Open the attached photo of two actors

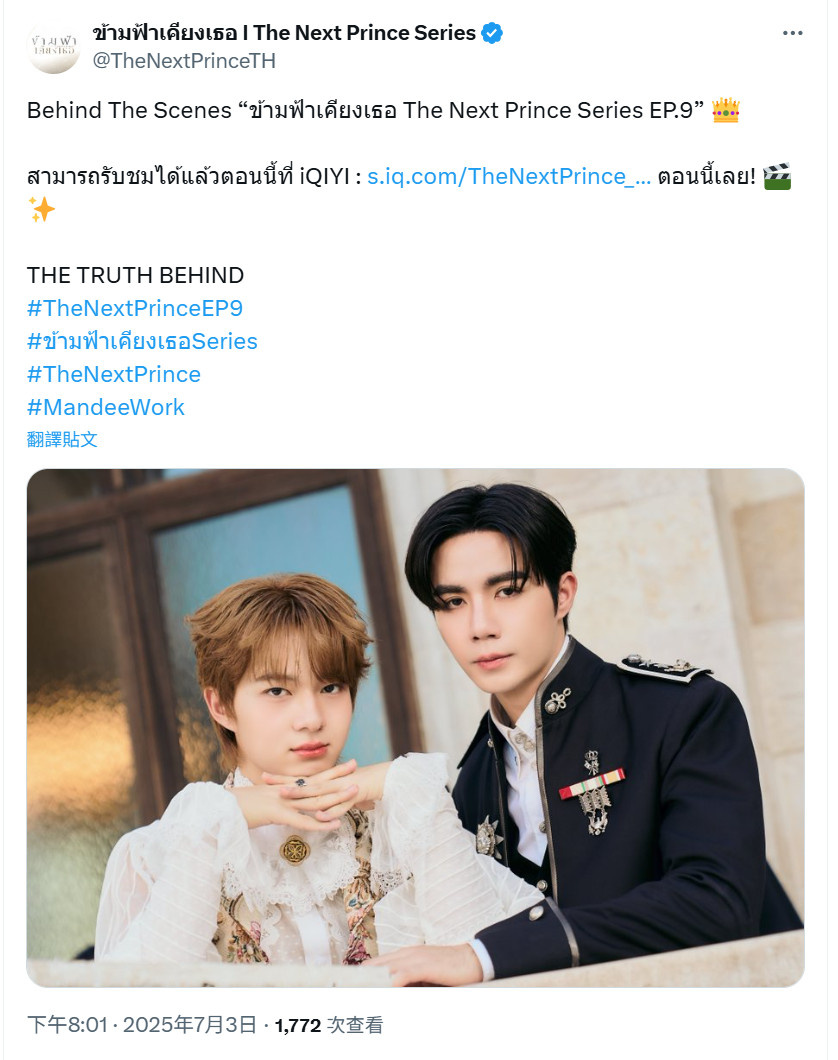416,727
